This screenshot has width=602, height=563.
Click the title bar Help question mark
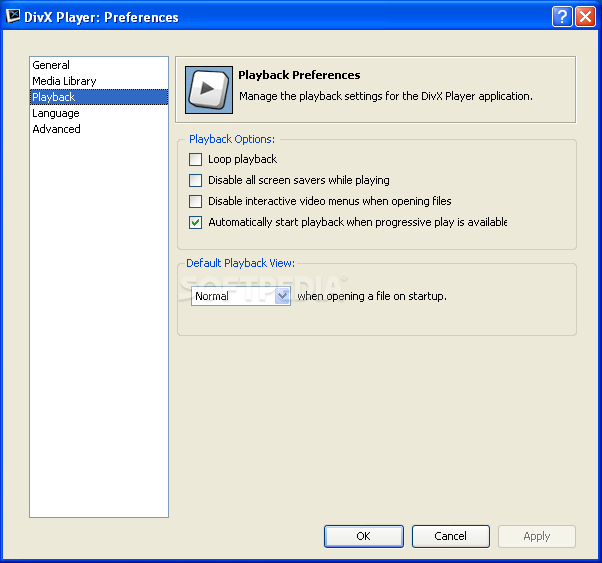pos(562,17)
